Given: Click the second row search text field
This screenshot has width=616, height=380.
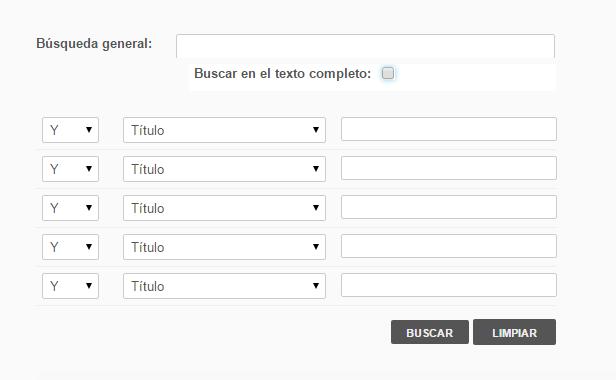Looking at the screenshot, I should coord(449,168).
